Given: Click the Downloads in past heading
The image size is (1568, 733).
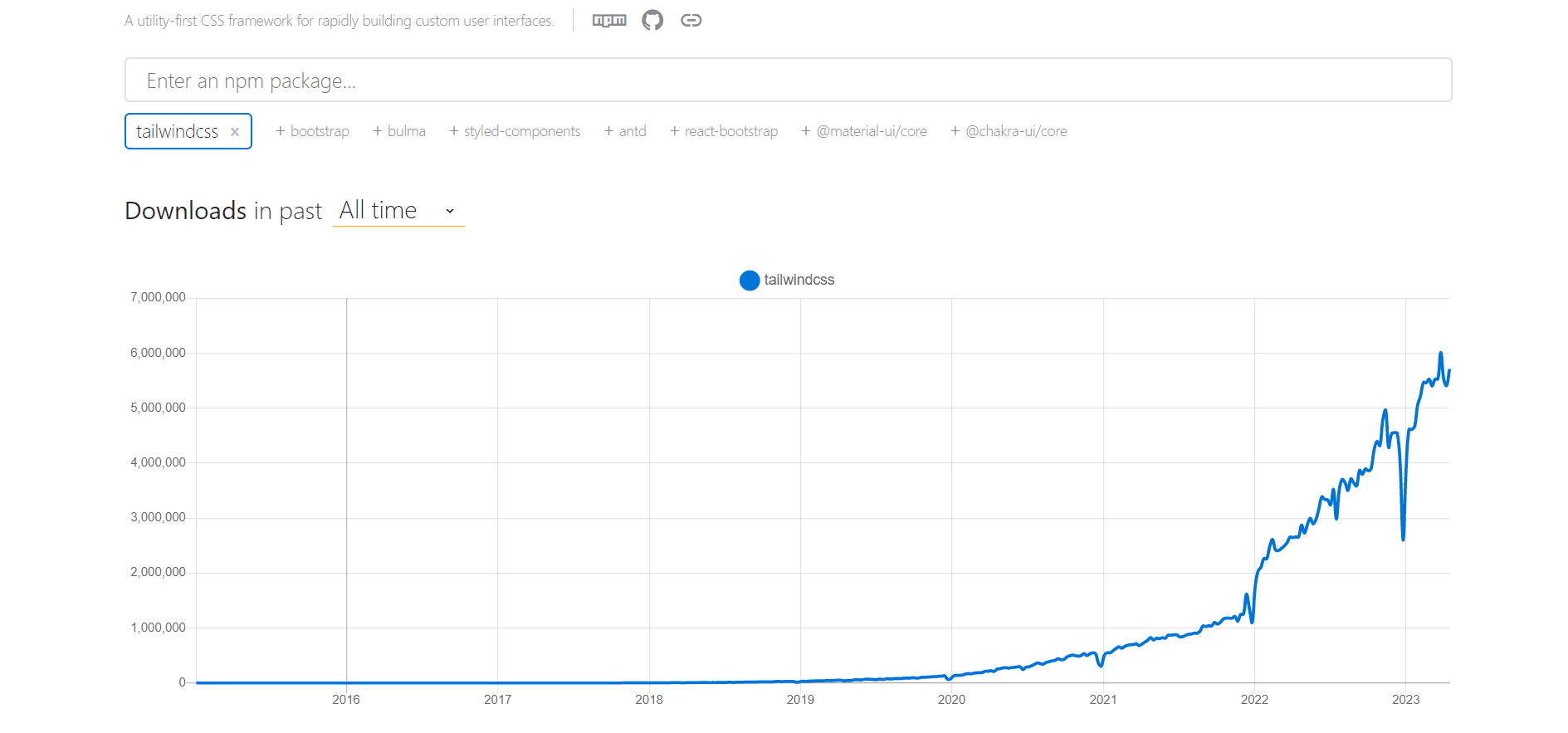Looking at the screenshot, I should pos(223,211).
